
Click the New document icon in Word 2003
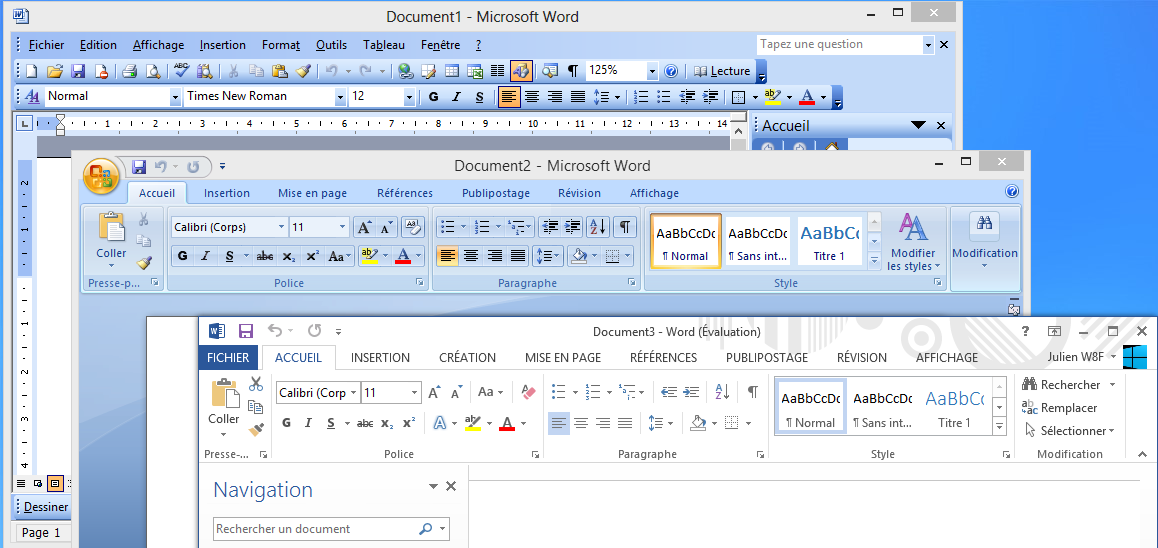[x=31, y=71]
